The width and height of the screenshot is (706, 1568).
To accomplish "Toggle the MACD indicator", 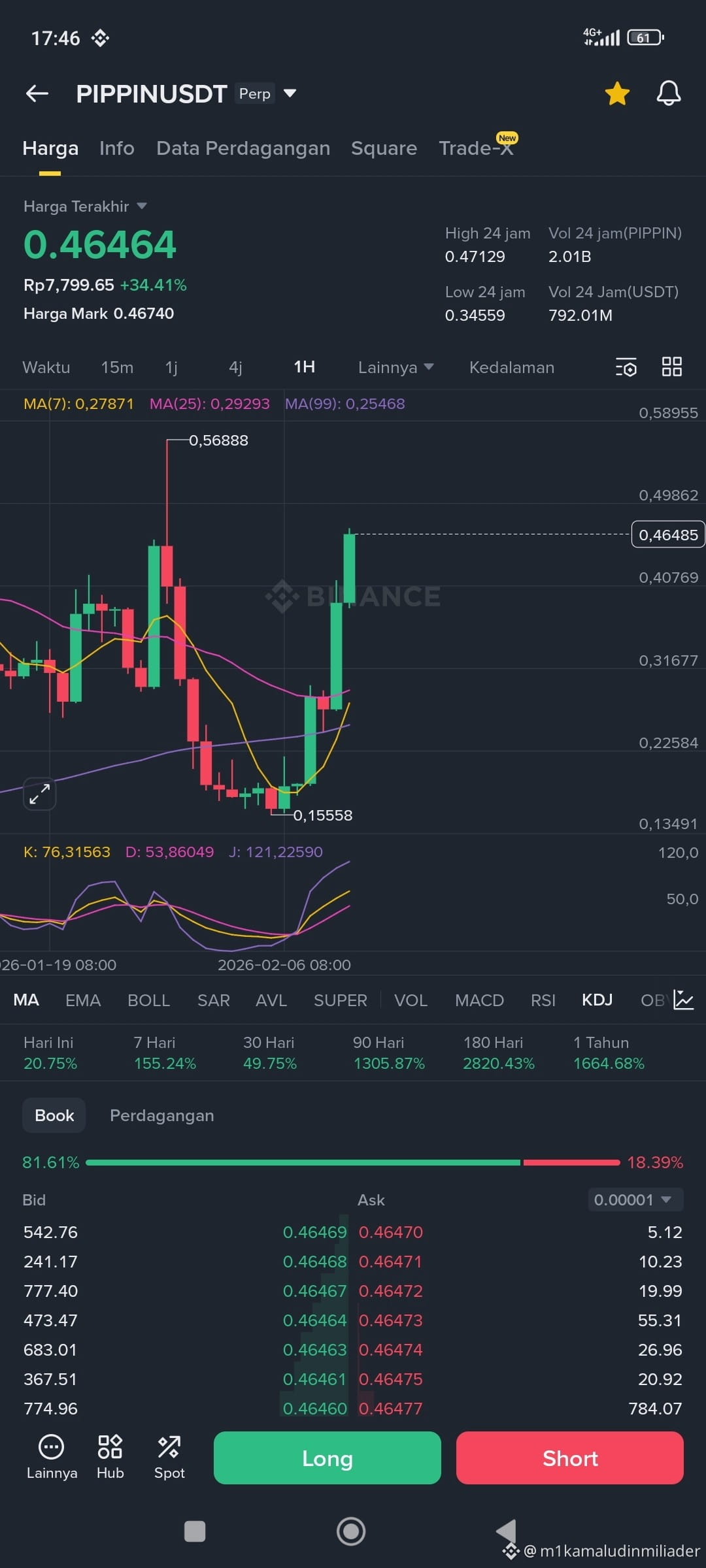I will (480, 1000).
